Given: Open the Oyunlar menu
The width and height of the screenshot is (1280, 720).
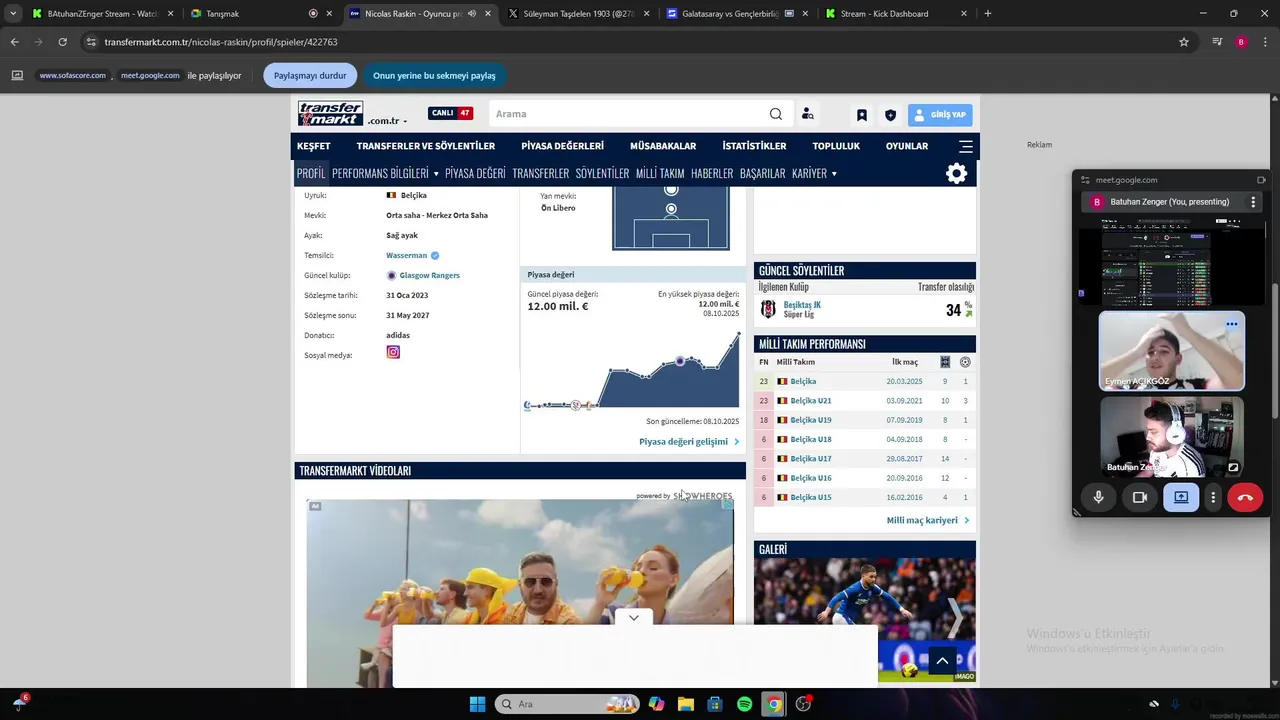Looking at the screenshot, I should point(907,146).
